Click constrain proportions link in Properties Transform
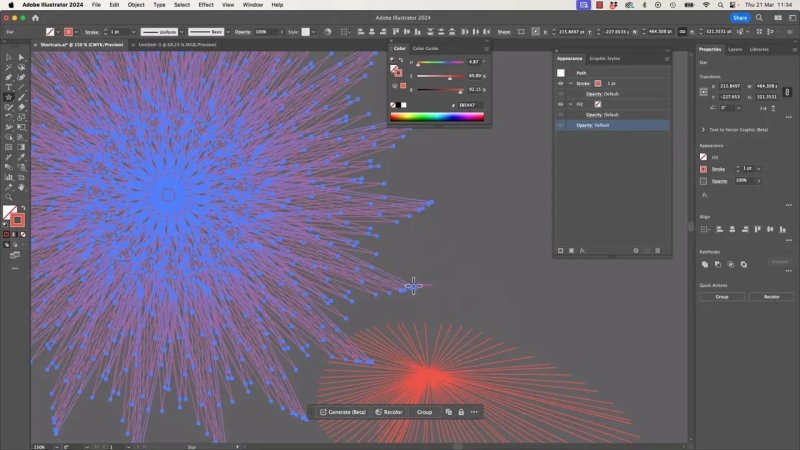 pyautogui.click(x=787, y=92)
